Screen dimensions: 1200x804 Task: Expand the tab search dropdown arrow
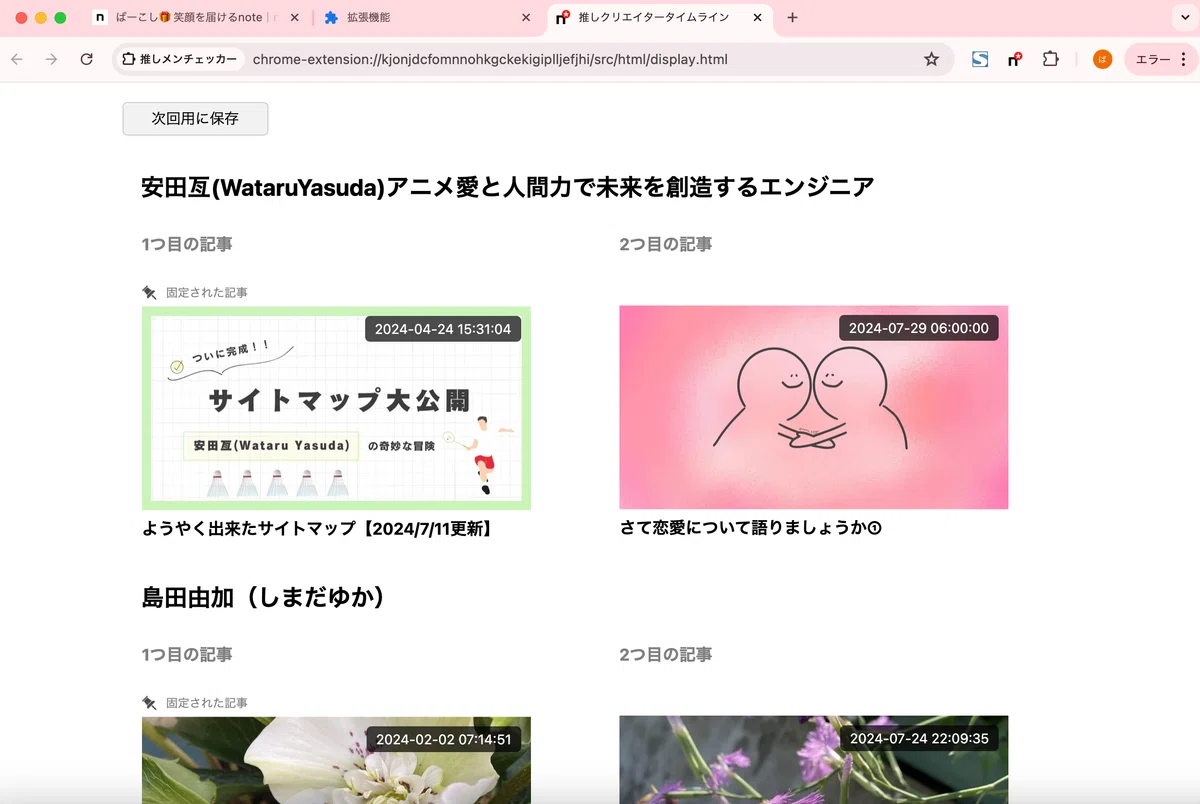click(1185, 18)
